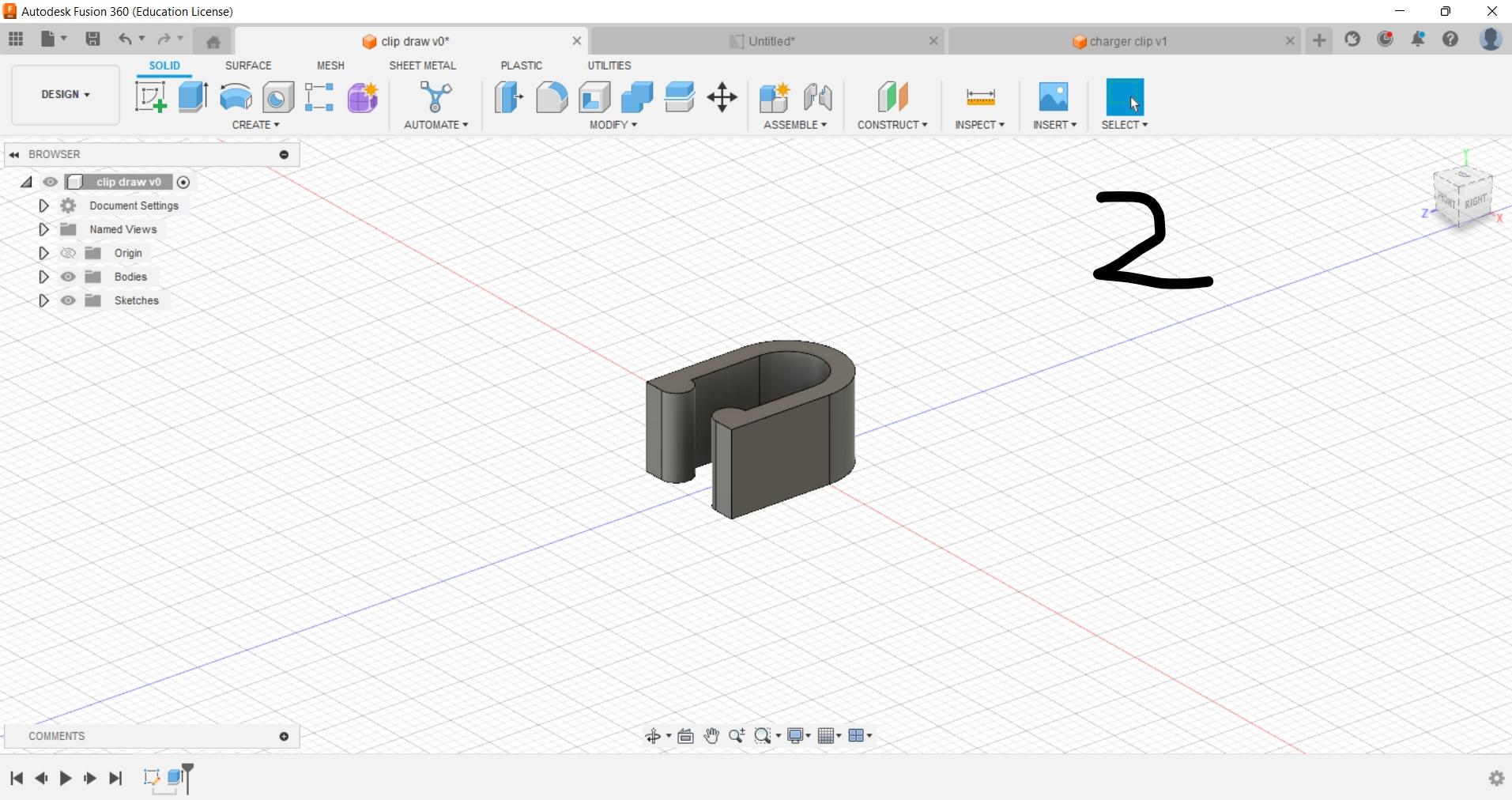The width and height of the screenshot is (1512, 800).
Task: Expand Bodies node
Action: [x=43, y=277]
